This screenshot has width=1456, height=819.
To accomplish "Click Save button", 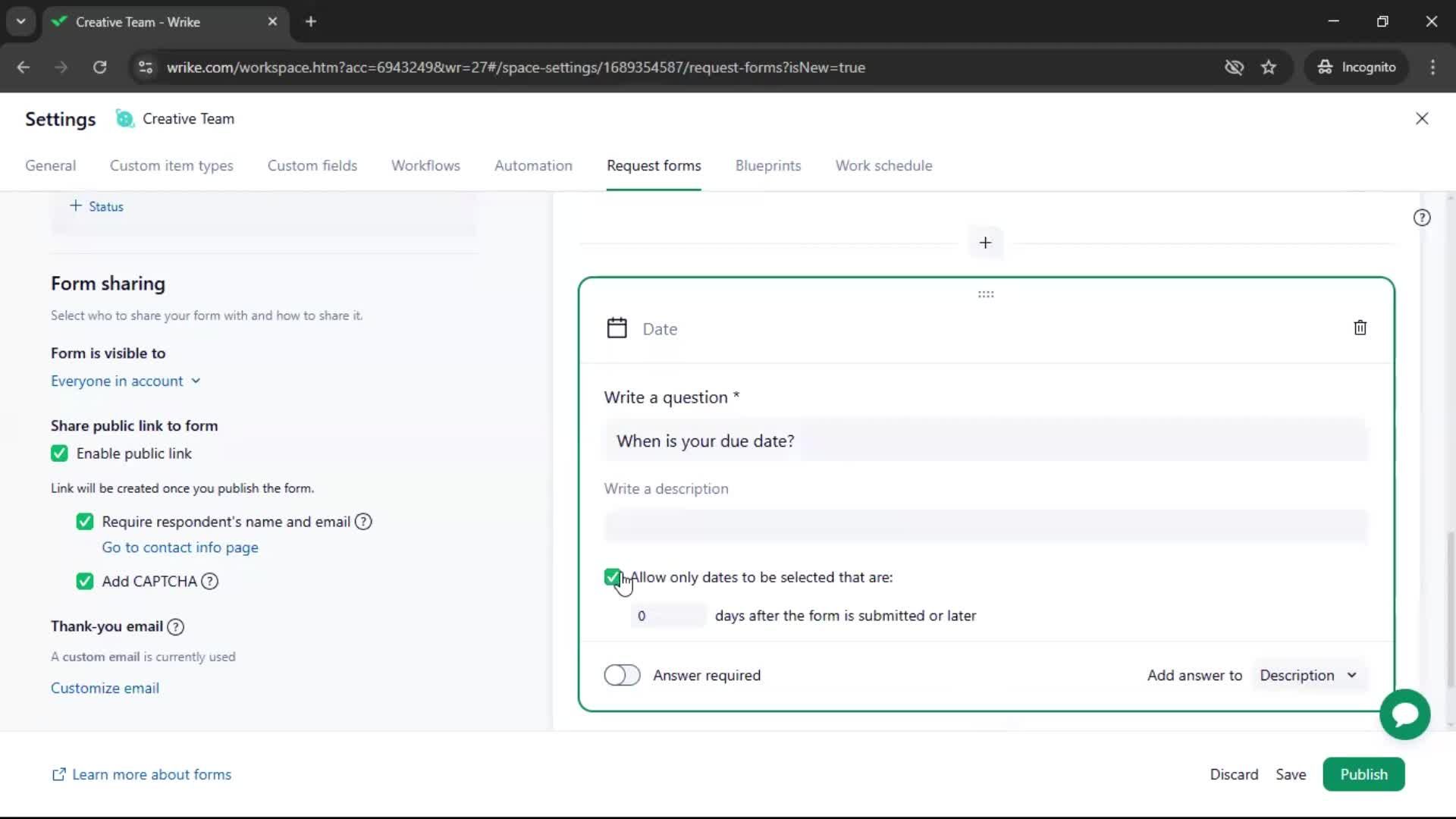I will 1290,774.
